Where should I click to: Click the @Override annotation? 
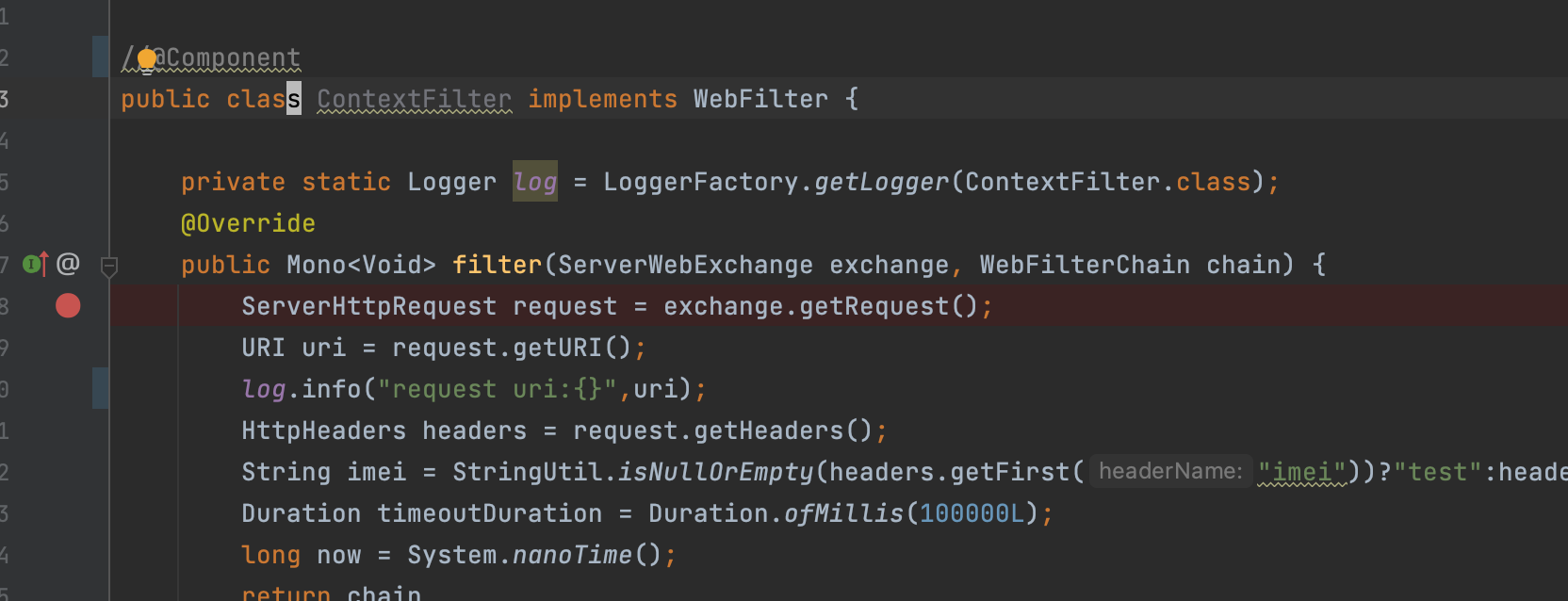point(249,223)
